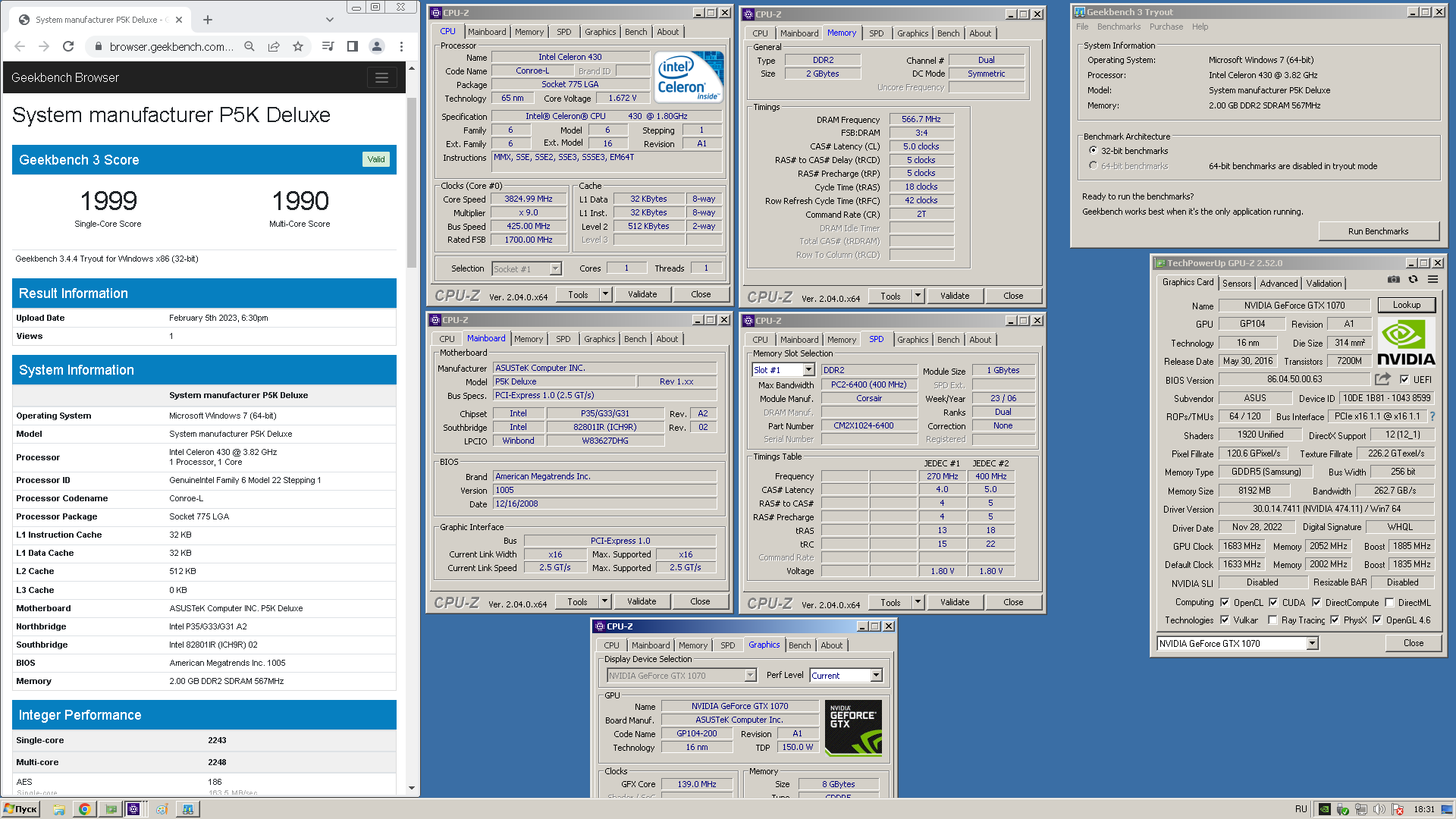The width and height of the screenshot is (1456, 819).
Task: Open the Bench tab in CPU-Z CPU window
Action: point(635,32)
